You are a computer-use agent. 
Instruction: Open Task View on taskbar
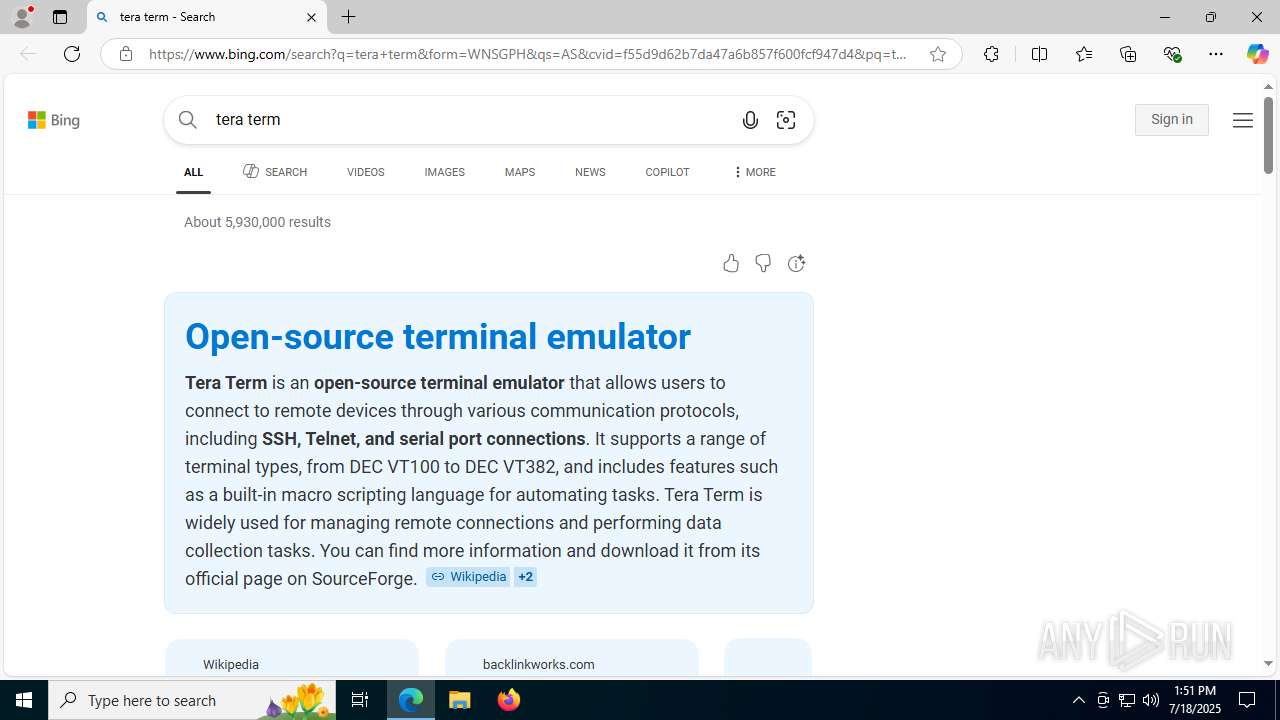click(360, 700)
